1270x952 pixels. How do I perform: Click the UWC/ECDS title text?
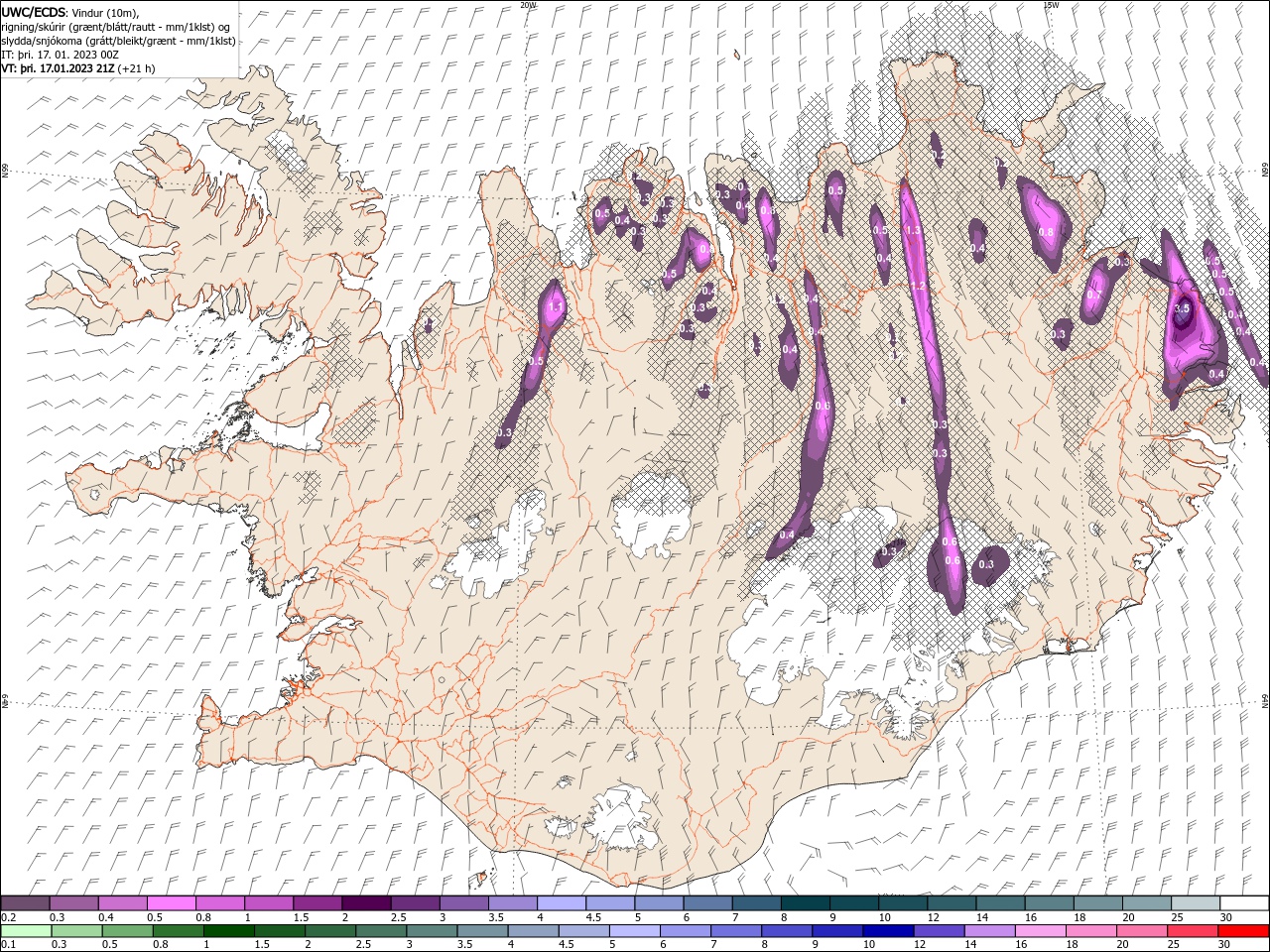[34, 12]
